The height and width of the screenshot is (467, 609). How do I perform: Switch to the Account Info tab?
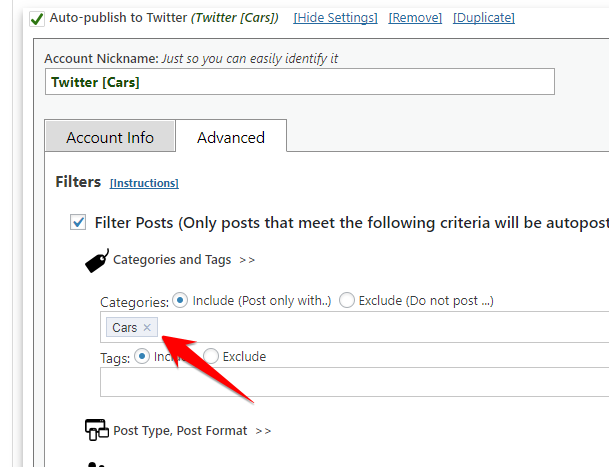pyautogui.click(x=110, y=137)
